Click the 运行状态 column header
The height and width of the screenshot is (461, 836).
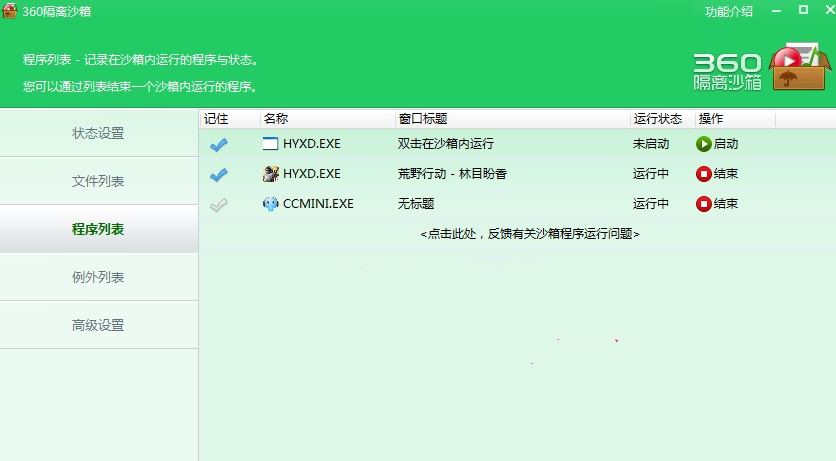click(x=662, y=118)
